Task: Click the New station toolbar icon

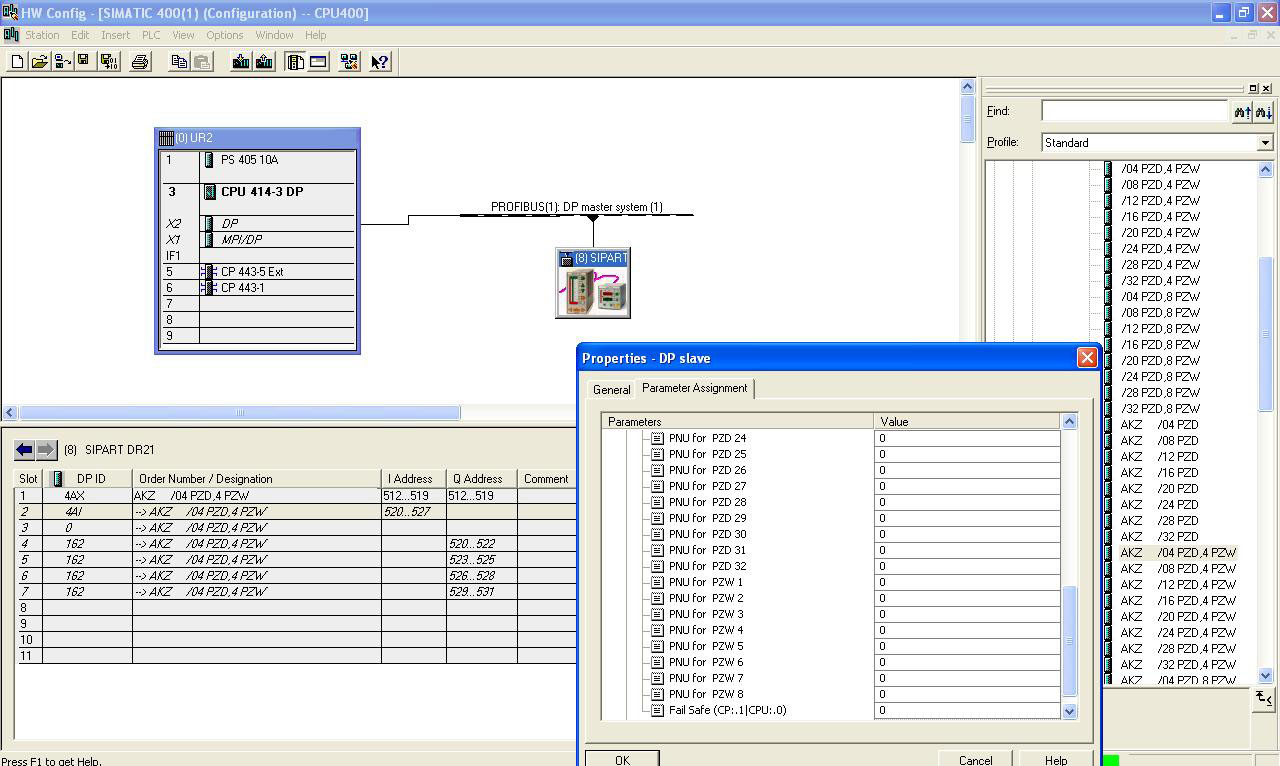Action: click(x=17, y=62)
